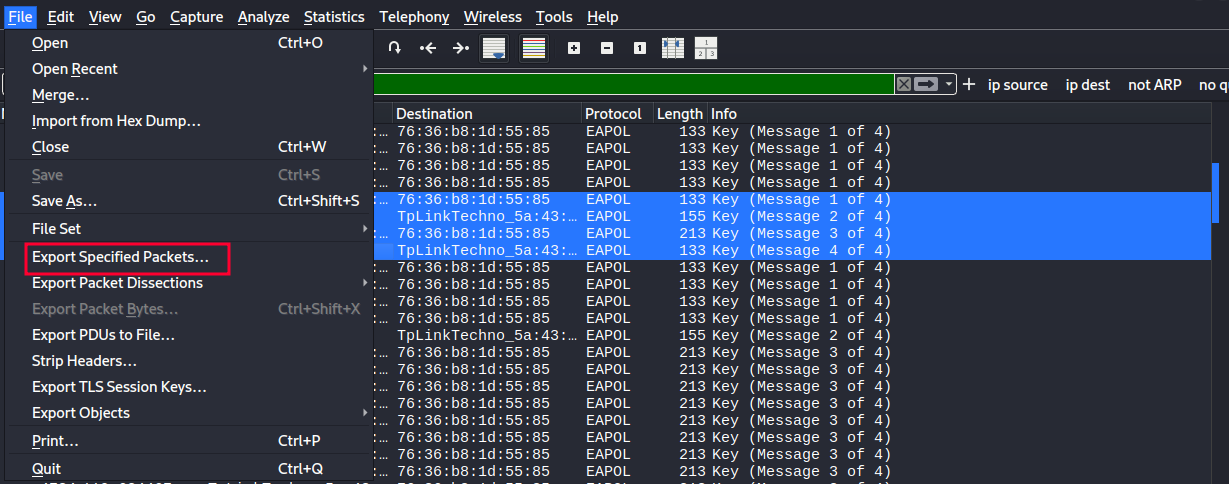This screenshot has width=1229, height=484.
Task: Click the Resize columns to fit icon
Action: click(673, 48)
